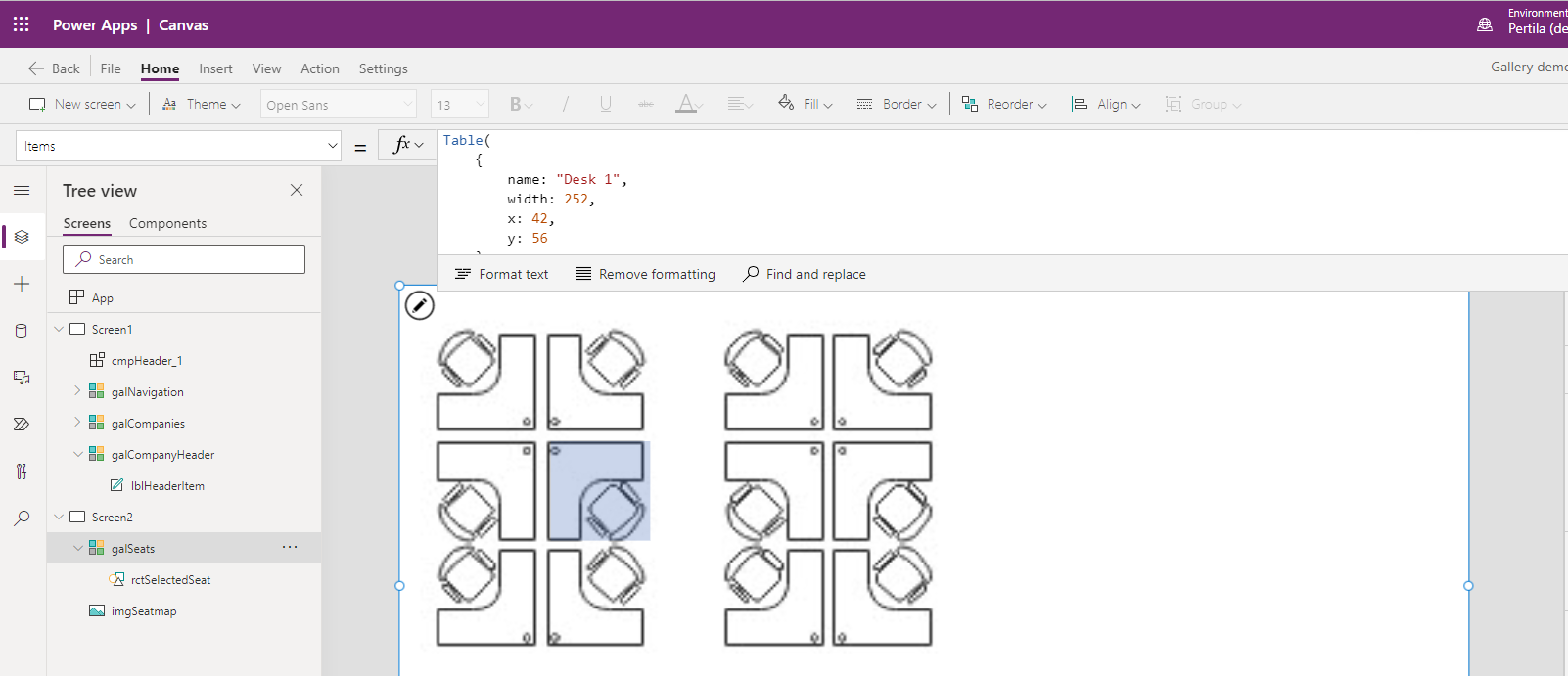Click the Search magnifier sidebar icon
1568x676 pixels.
coord(22,518)
